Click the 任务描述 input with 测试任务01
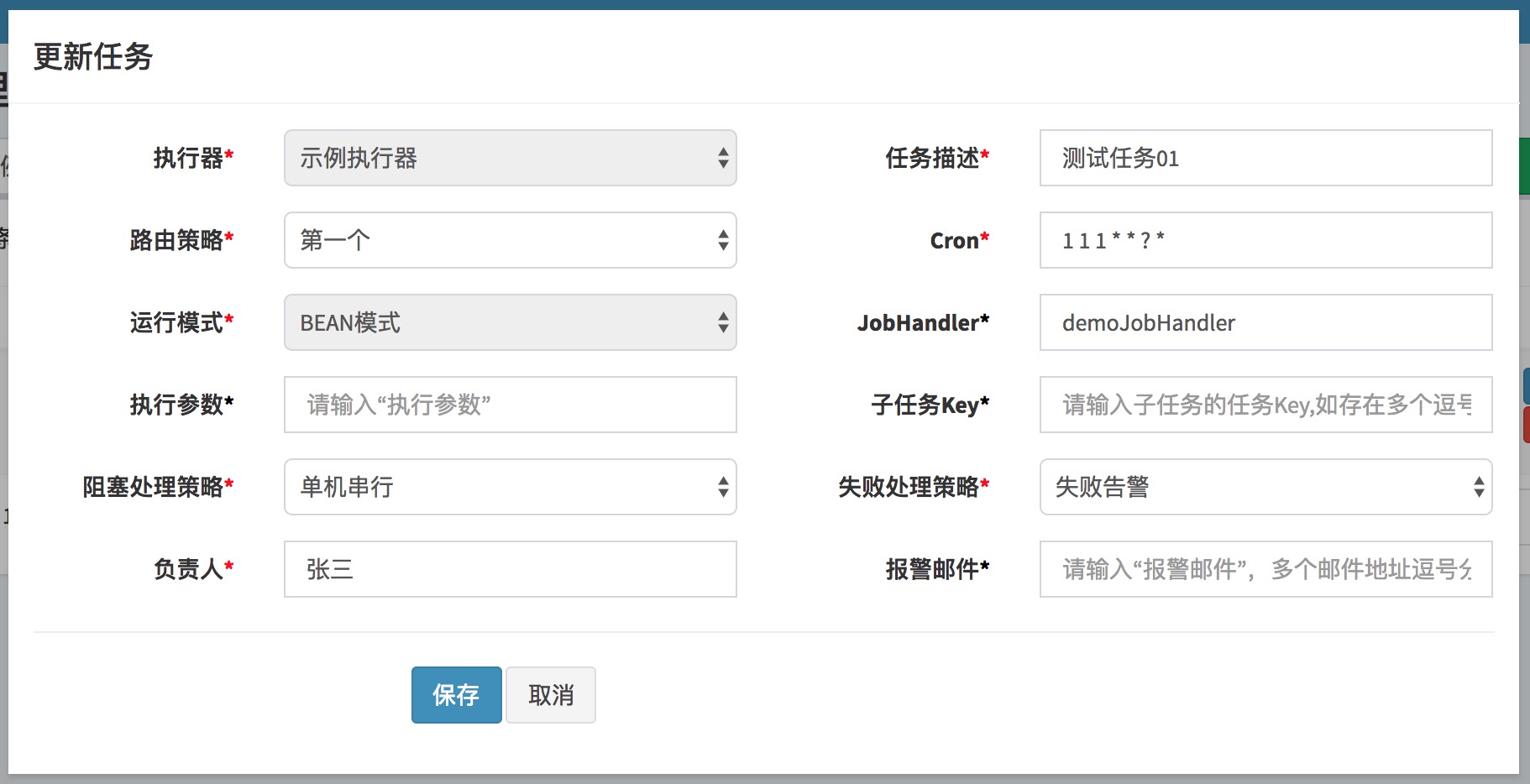The height and width of the screenshot is (784, 1530). pyautogui.click(x=1265, y=158)
